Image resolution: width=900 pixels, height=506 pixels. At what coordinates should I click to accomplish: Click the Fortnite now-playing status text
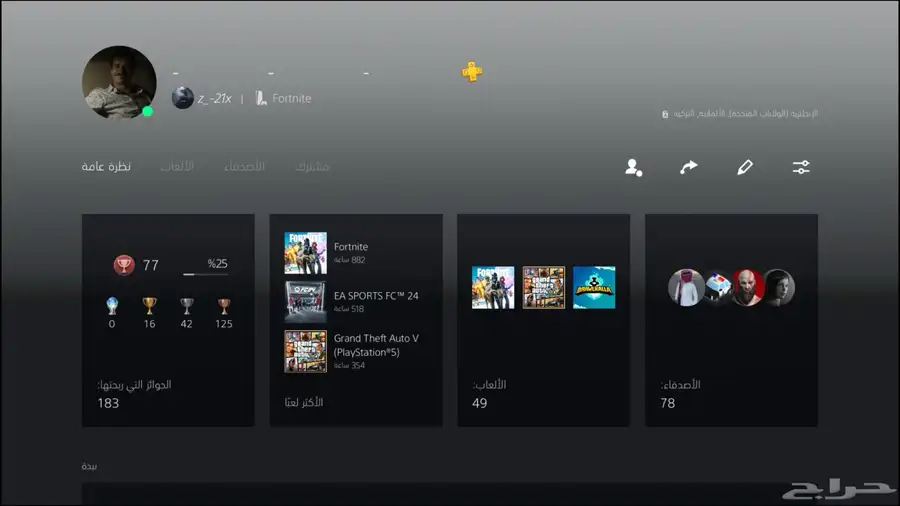tap(292, 98)
